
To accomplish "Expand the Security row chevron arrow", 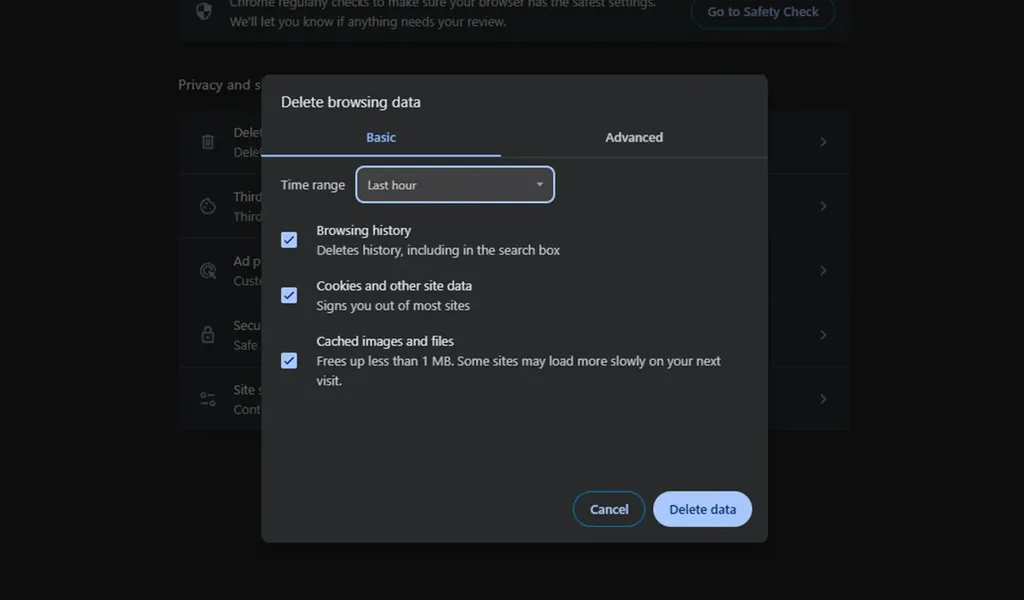I will (823, 335).
